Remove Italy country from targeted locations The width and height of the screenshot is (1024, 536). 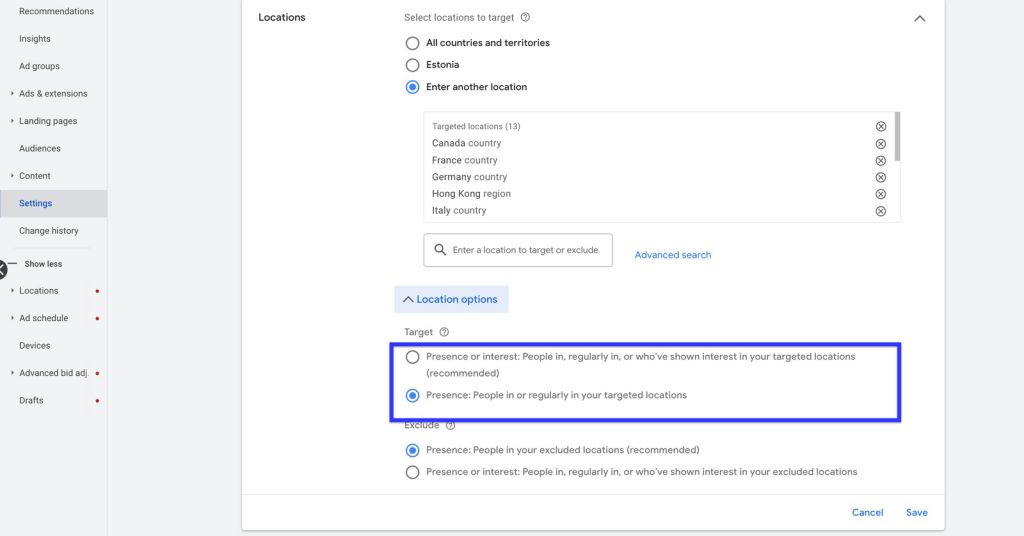[x=880, y=211]
